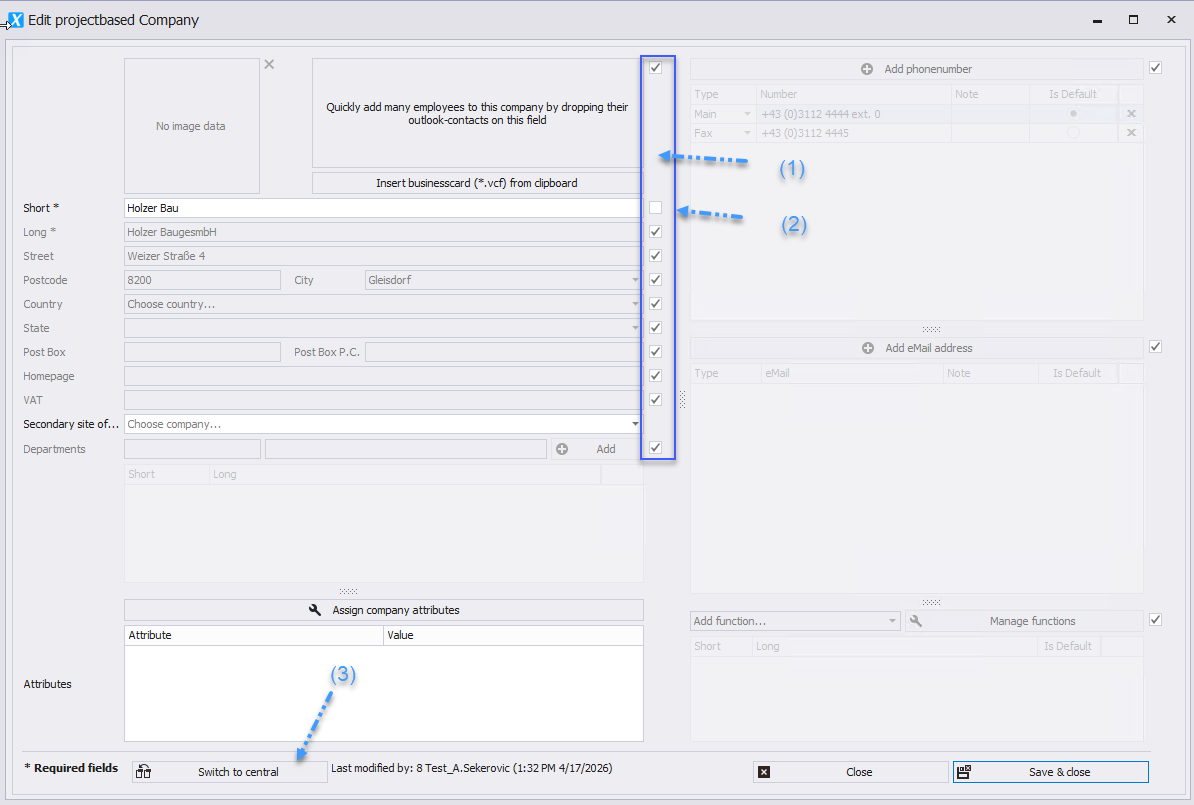Toggle the checkbox beside Homepage field
Screen dimensions: 1194x805
[655, 375]
